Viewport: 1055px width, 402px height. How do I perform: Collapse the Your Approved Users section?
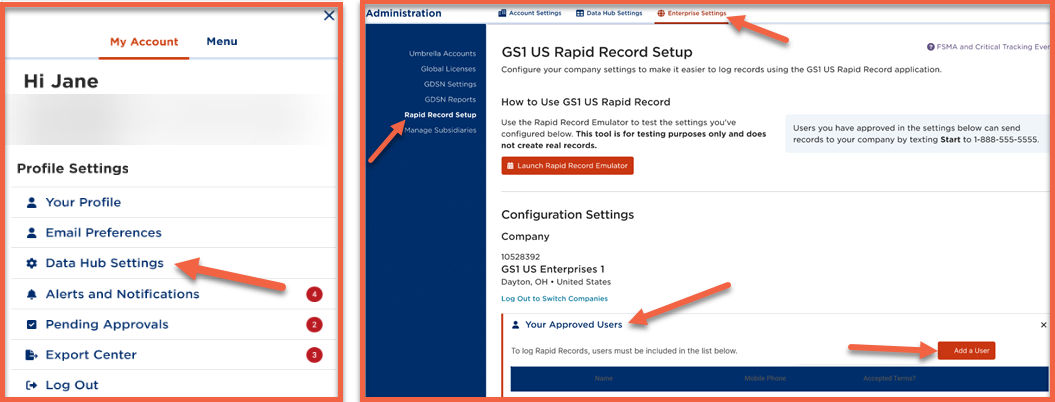tap(1043, 325)
